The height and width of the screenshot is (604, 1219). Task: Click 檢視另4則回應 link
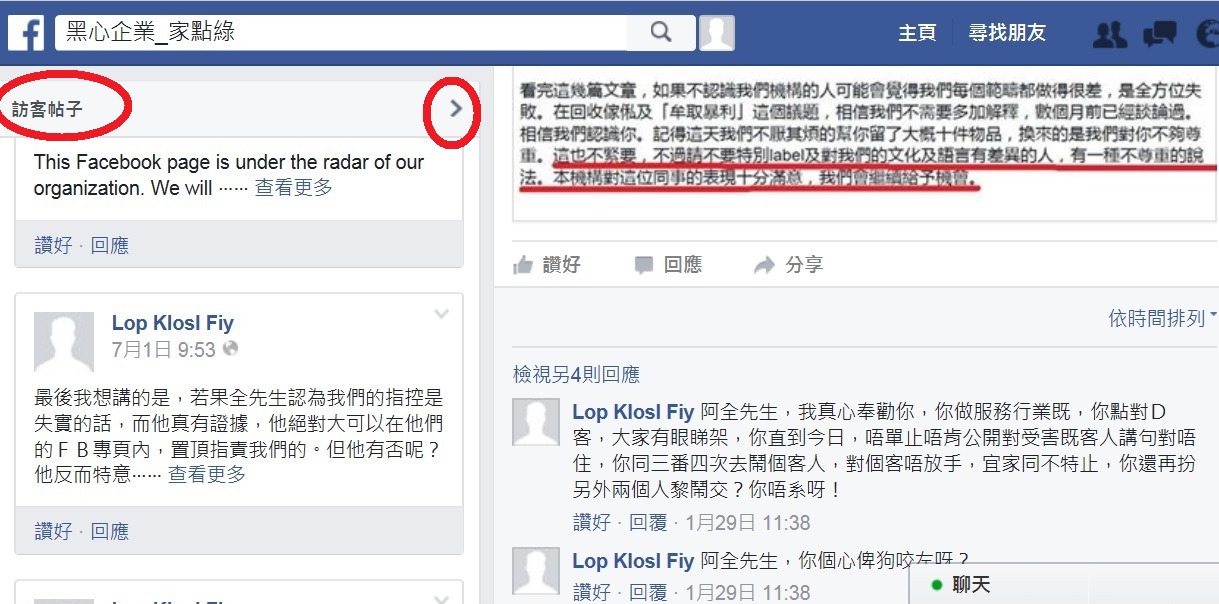click(576, 375)
